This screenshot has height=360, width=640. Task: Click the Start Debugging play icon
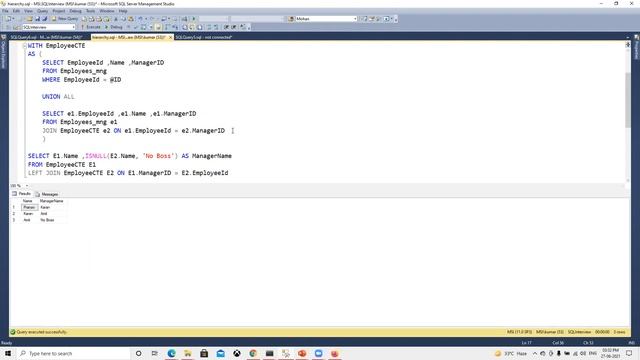pos(193,19)
